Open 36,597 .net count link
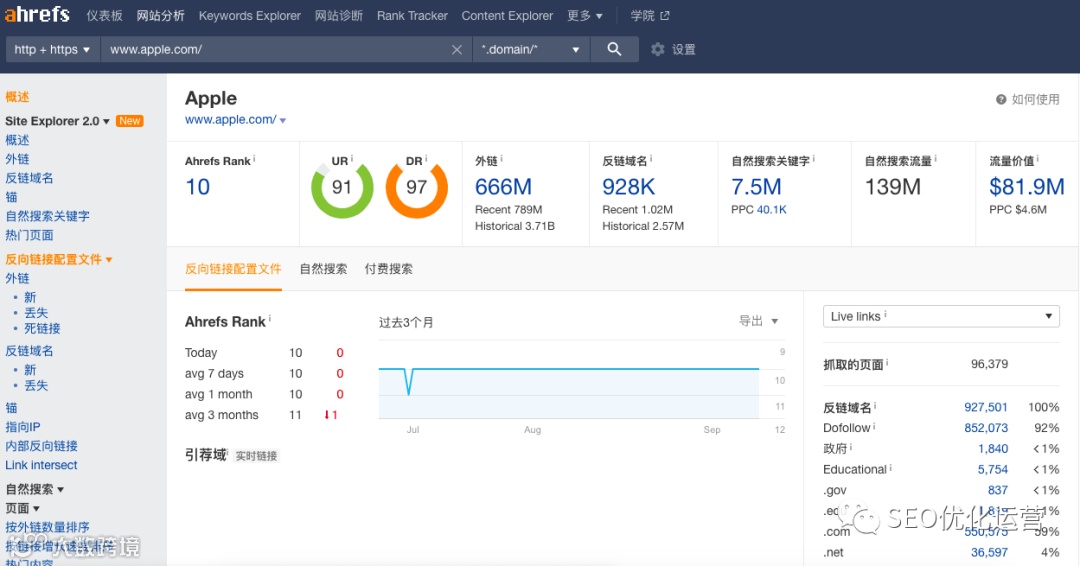 pos(989,552)
